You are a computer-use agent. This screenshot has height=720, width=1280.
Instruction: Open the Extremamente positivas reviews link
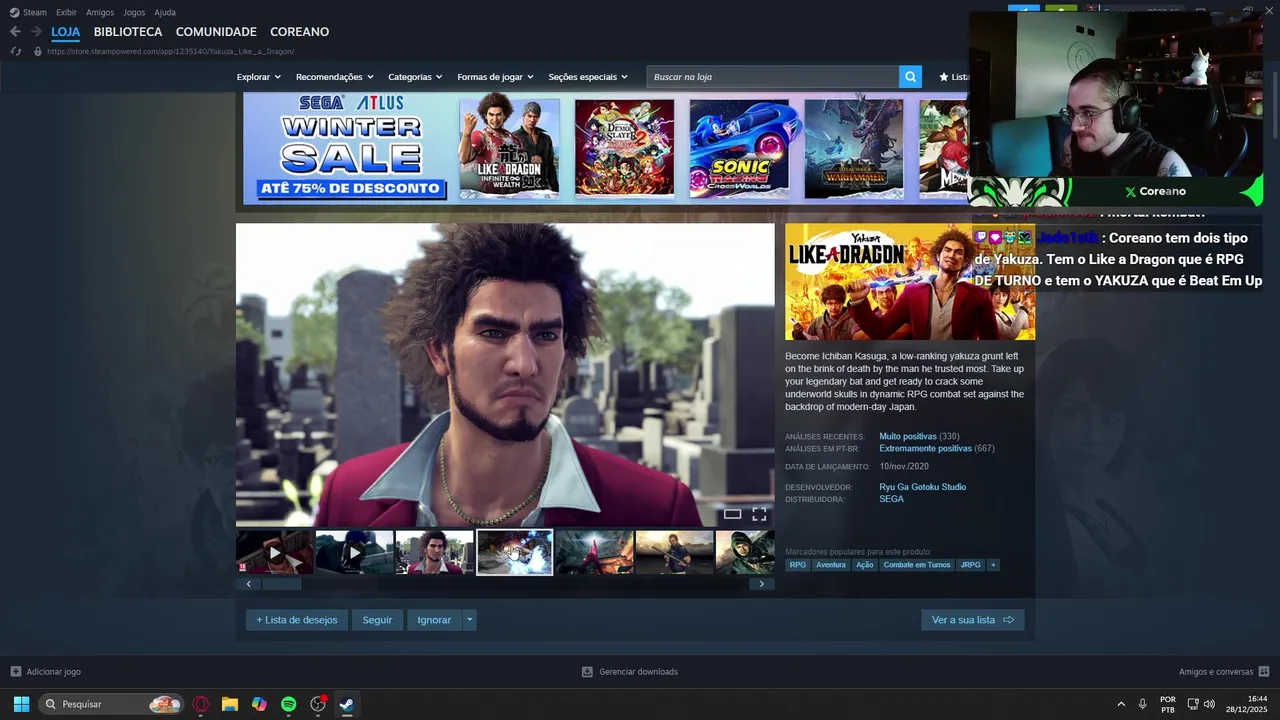point(925,449)
